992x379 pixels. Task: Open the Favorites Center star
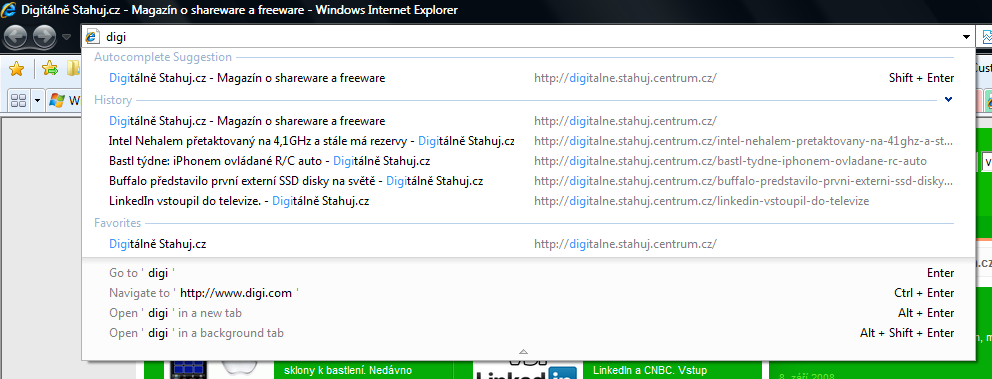pos(16,68)
